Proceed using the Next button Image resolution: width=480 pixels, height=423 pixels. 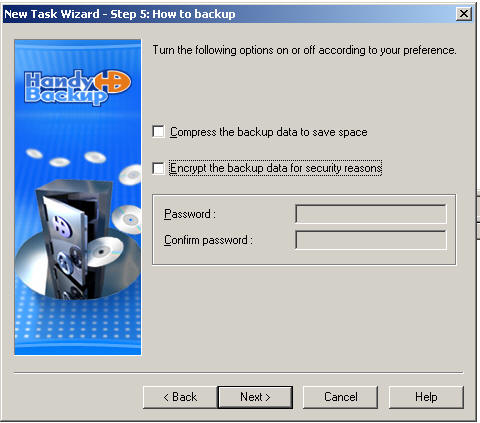255,397
